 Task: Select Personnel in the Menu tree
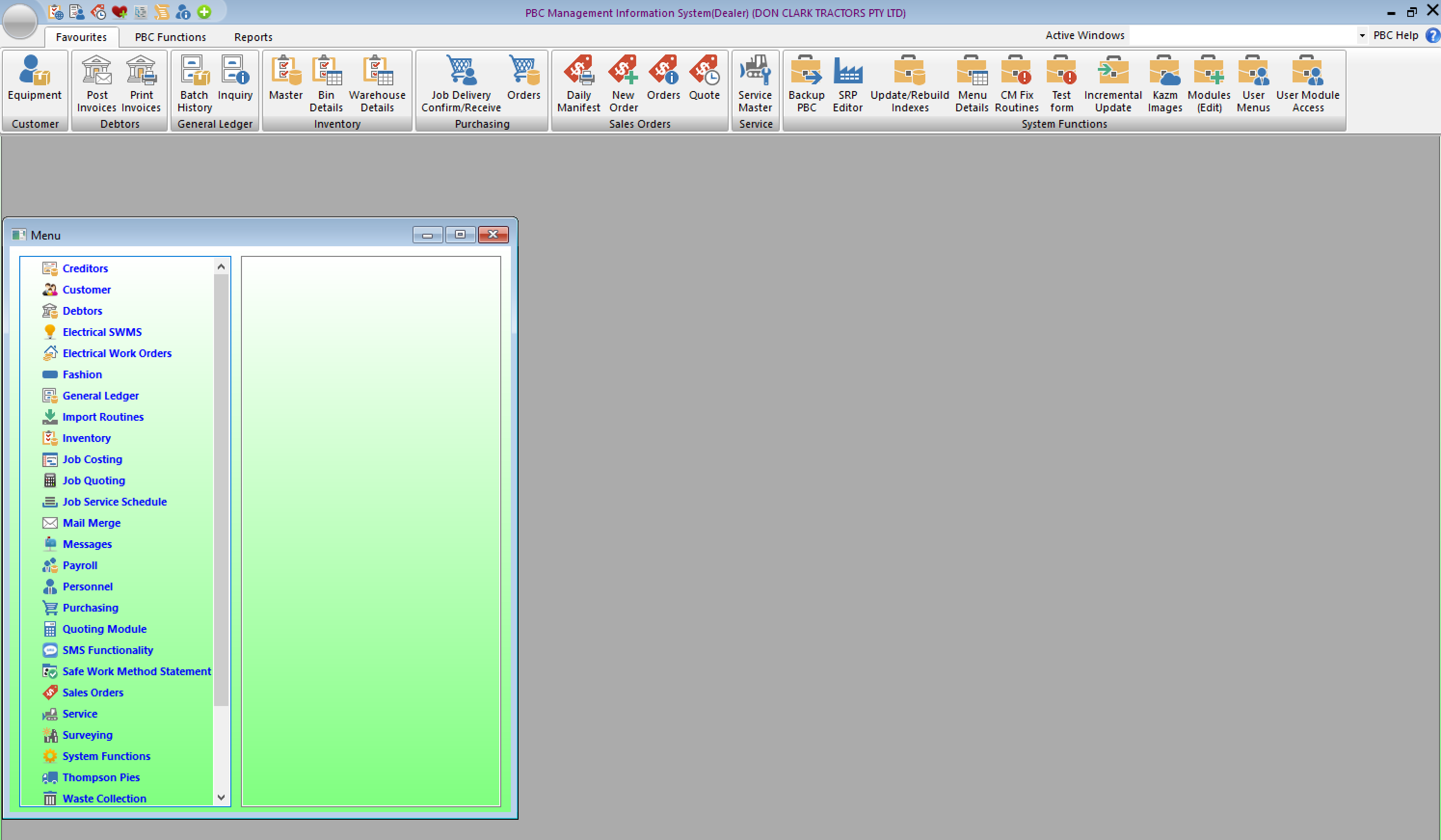pos(88,586)
